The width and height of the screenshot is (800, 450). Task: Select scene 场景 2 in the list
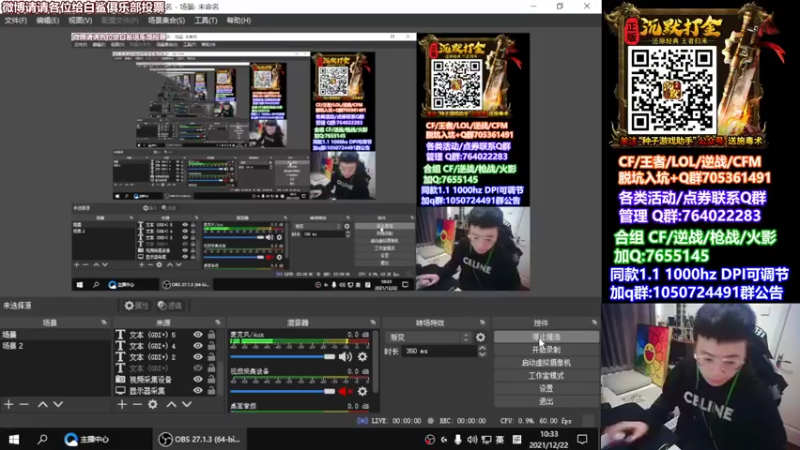point(55,346)
